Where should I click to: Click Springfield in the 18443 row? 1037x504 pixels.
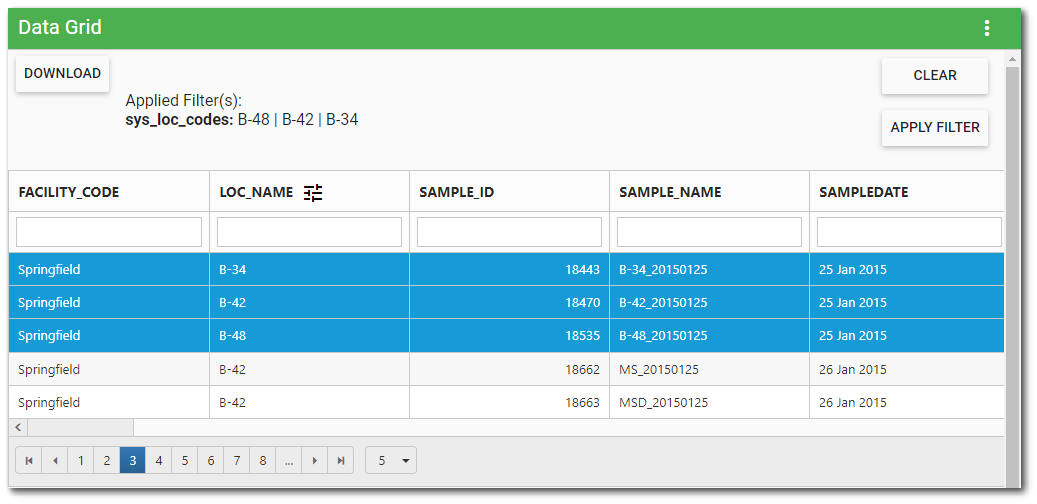click(49, 270)
